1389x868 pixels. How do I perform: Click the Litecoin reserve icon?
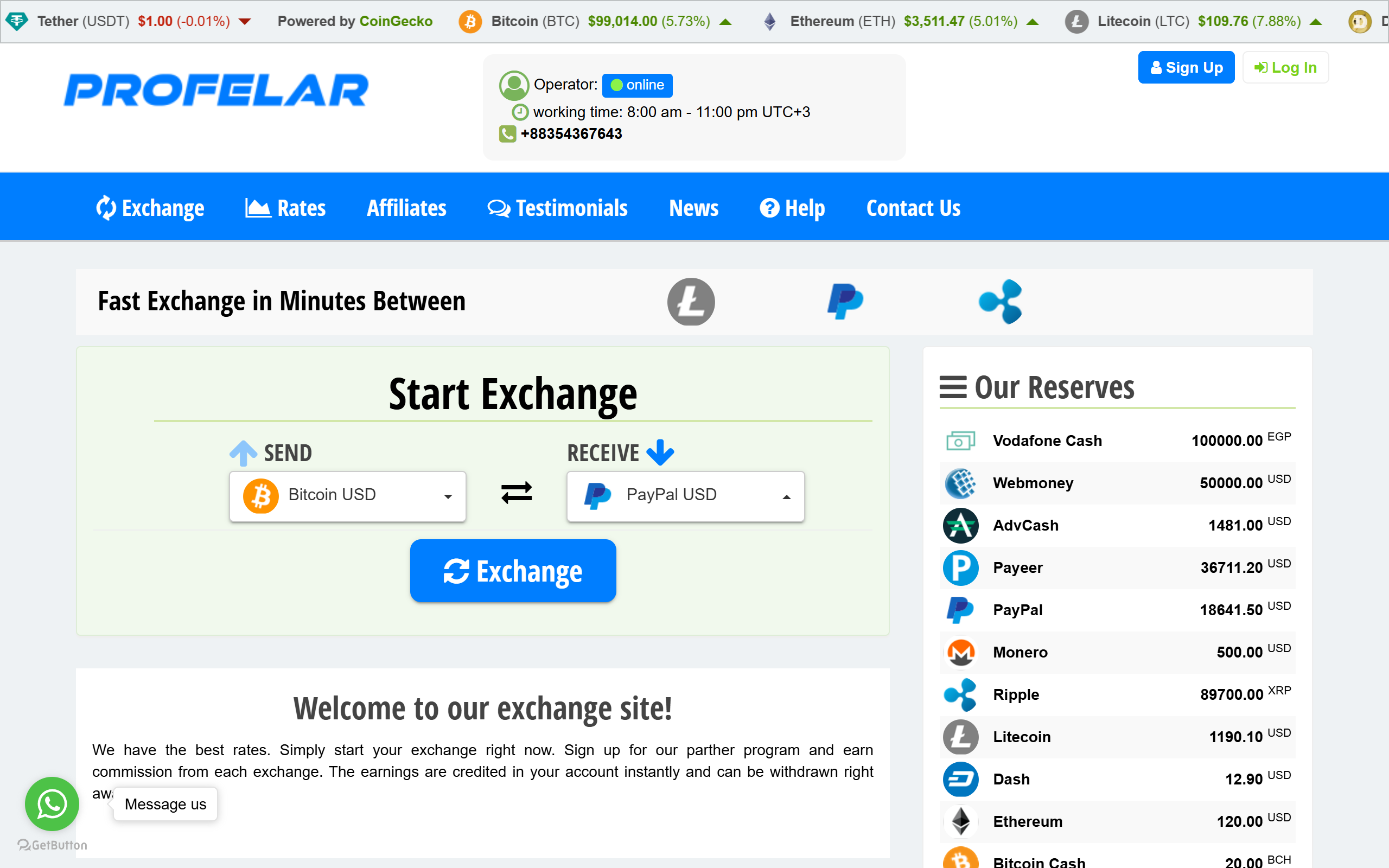pyautogui.click(x=961, y=737)
